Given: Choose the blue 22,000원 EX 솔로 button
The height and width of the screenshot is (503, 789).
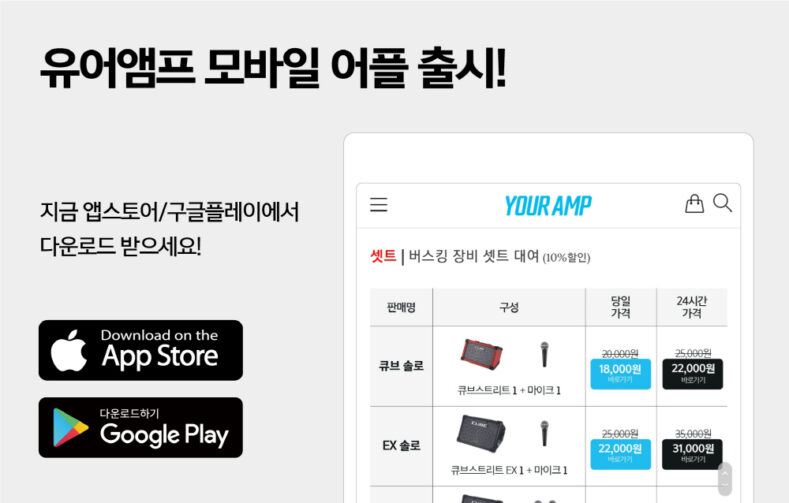Looking at the screenshot, I should [620, 454].
